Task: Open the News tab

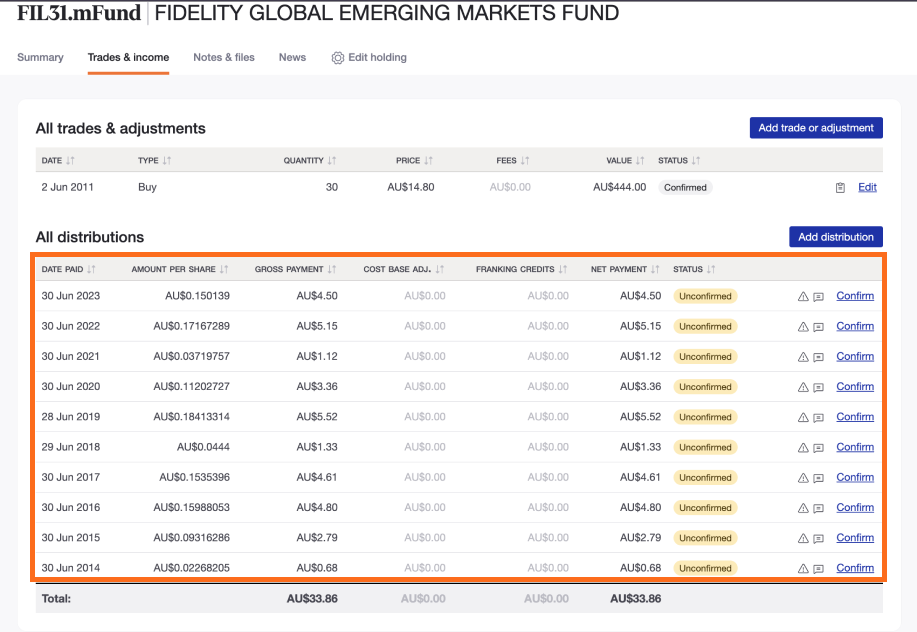Action: click(292, 57)
